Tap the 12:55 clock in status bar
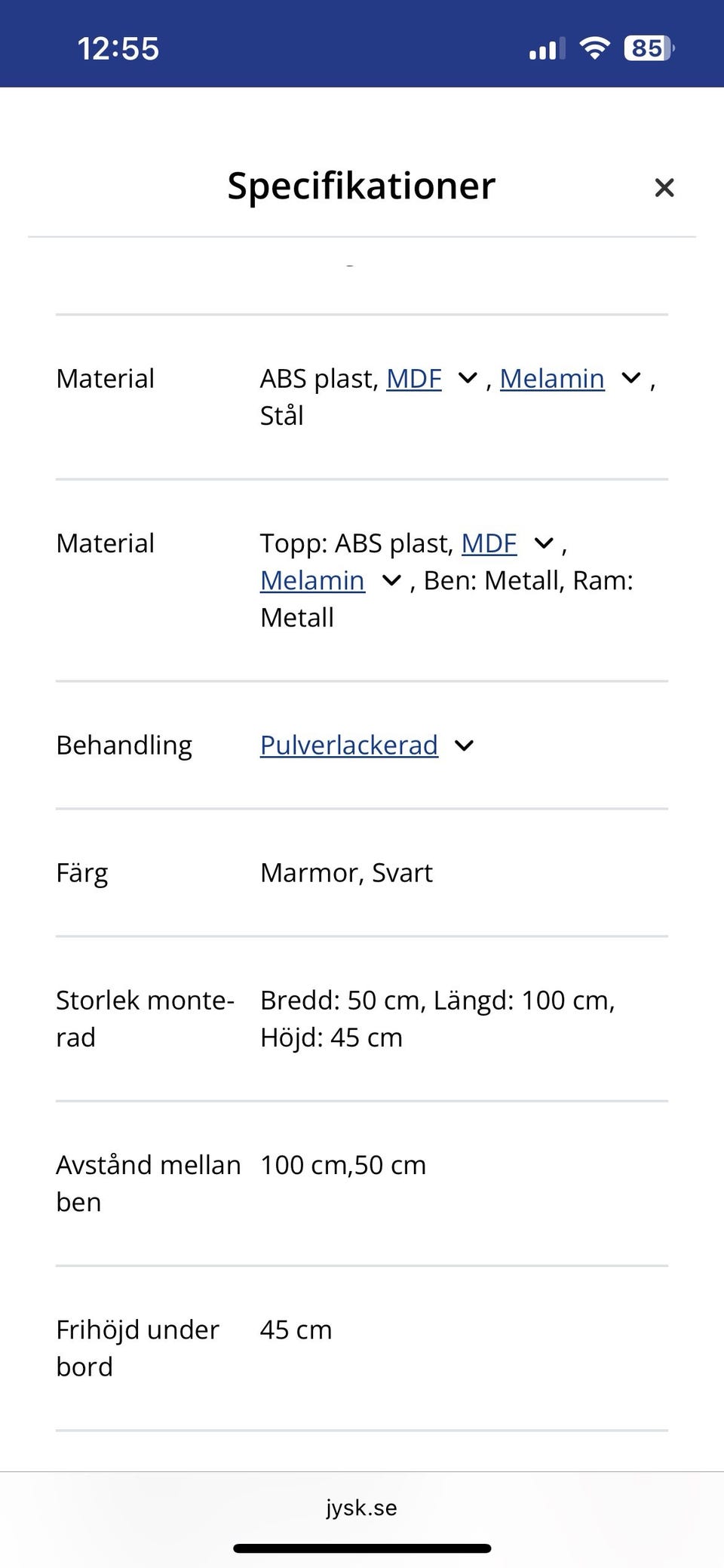The height and width of the screenshot is (1568, 724). click(x=118, y=49)
